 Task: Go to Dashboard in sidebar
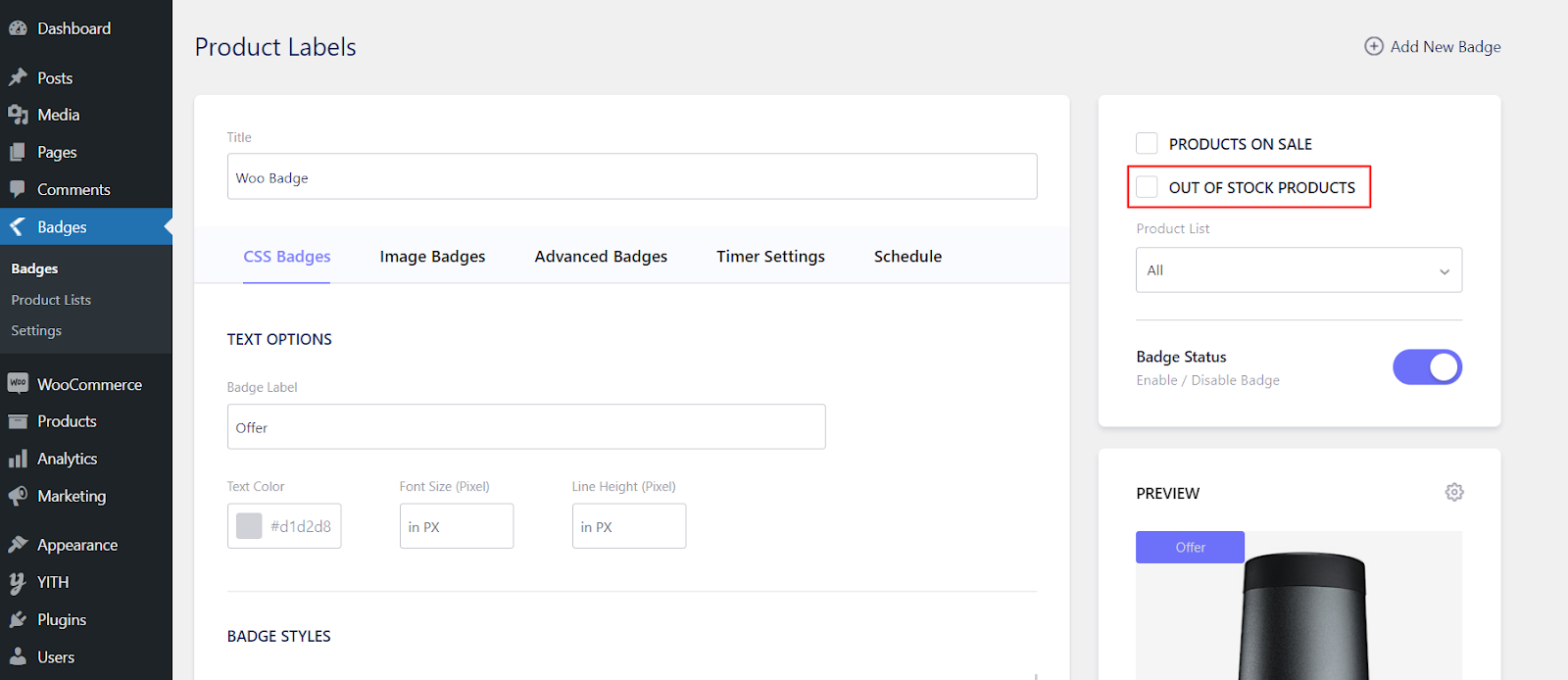pos(73,28)
